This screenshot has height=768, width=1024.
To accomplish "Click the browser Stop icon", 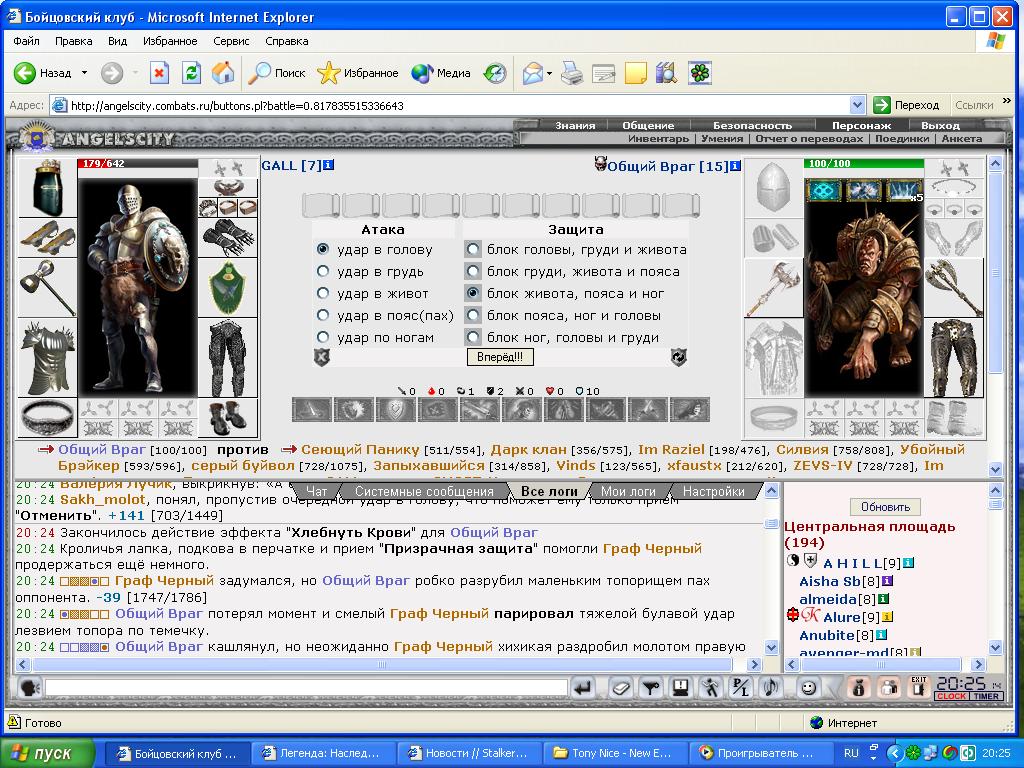I will (x=159, y=72).
